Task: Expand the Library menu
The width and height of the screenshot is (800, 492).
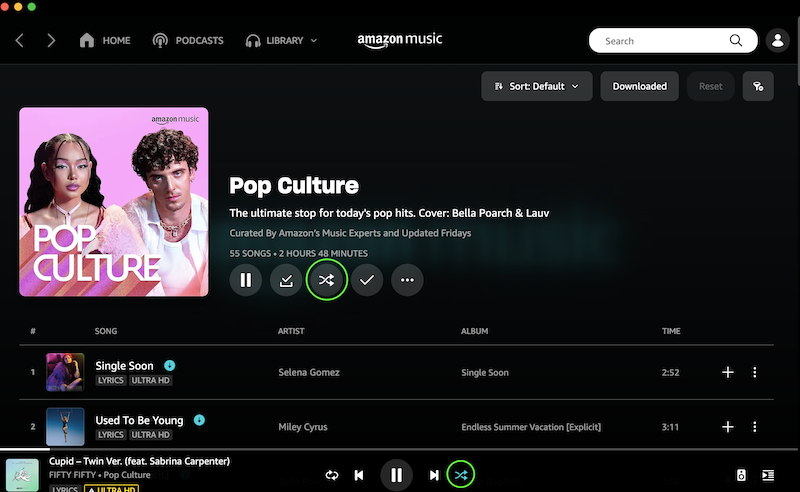Action: click(x=281, y=41)
